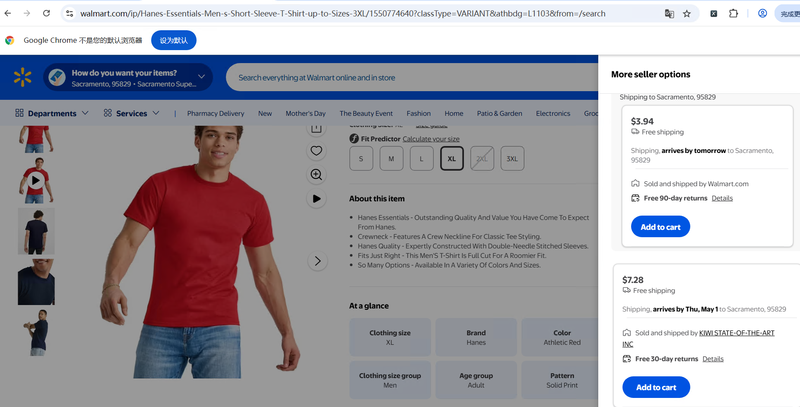Click the Color Athletic Red tile

(560, 337)
